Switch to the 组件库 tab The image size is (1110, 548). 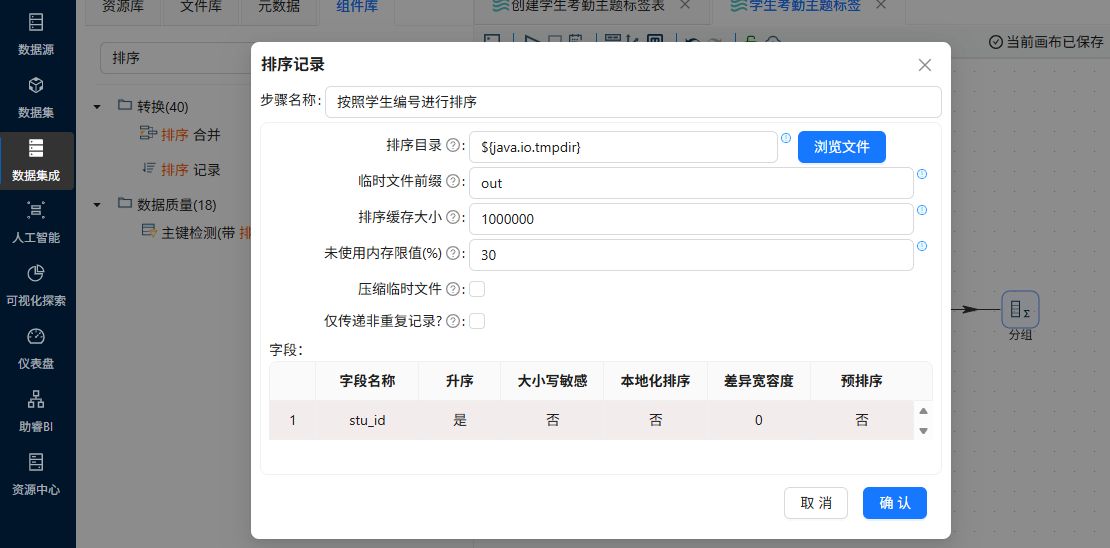click(x=356, y=8)
